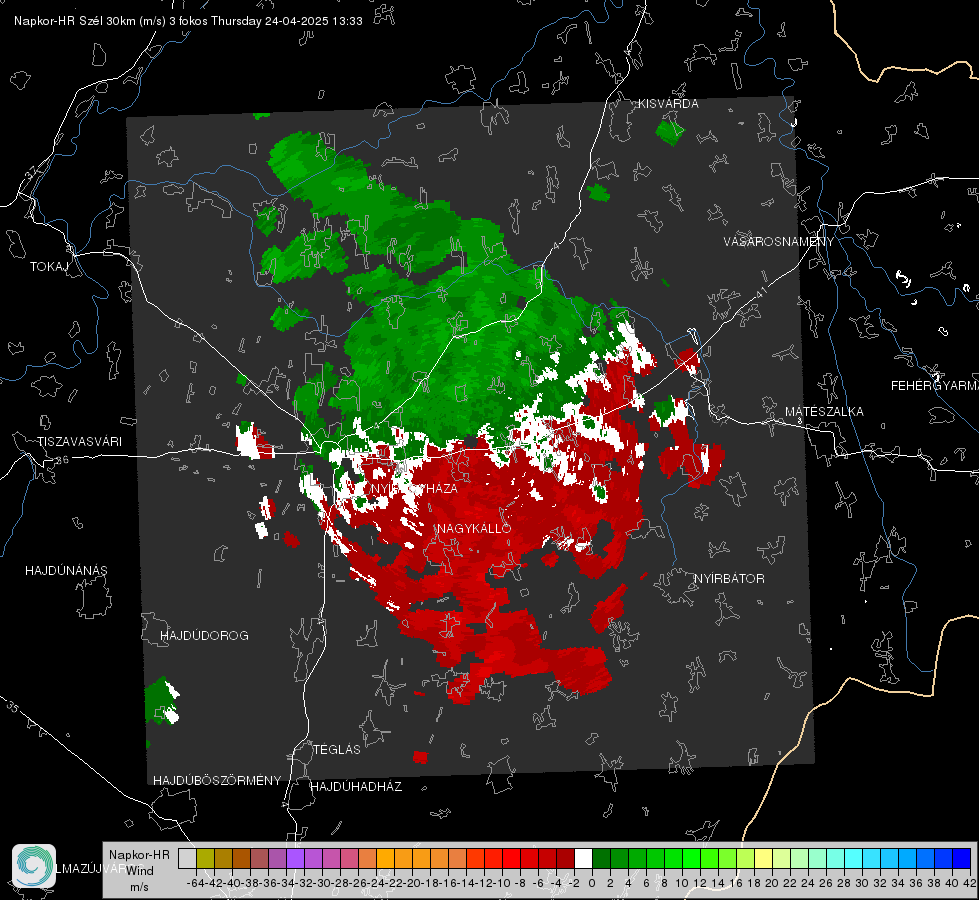Select the orange legend swatch at -24
979x900 pixels.
tap(385, 858)
